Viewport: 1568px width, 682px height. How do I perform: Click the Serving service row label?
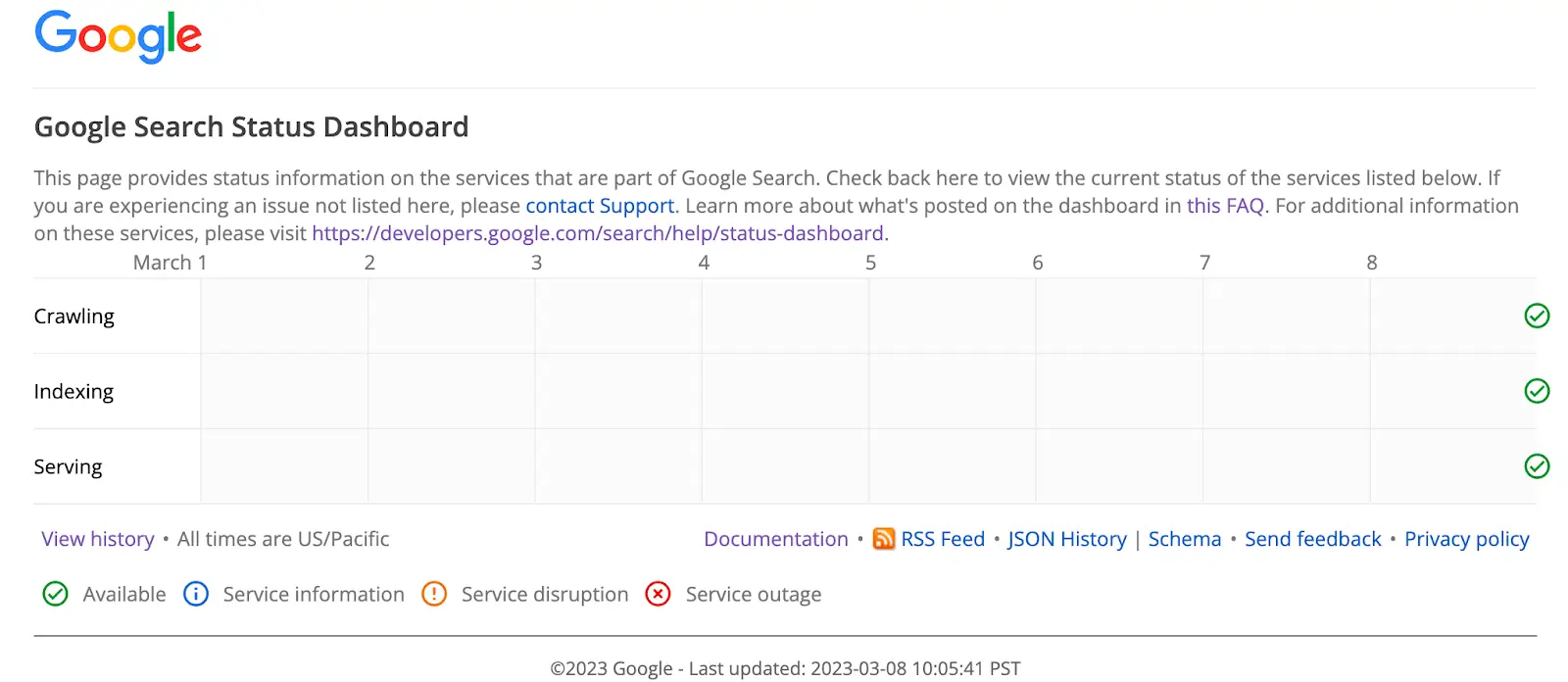[x=68, y=467]
